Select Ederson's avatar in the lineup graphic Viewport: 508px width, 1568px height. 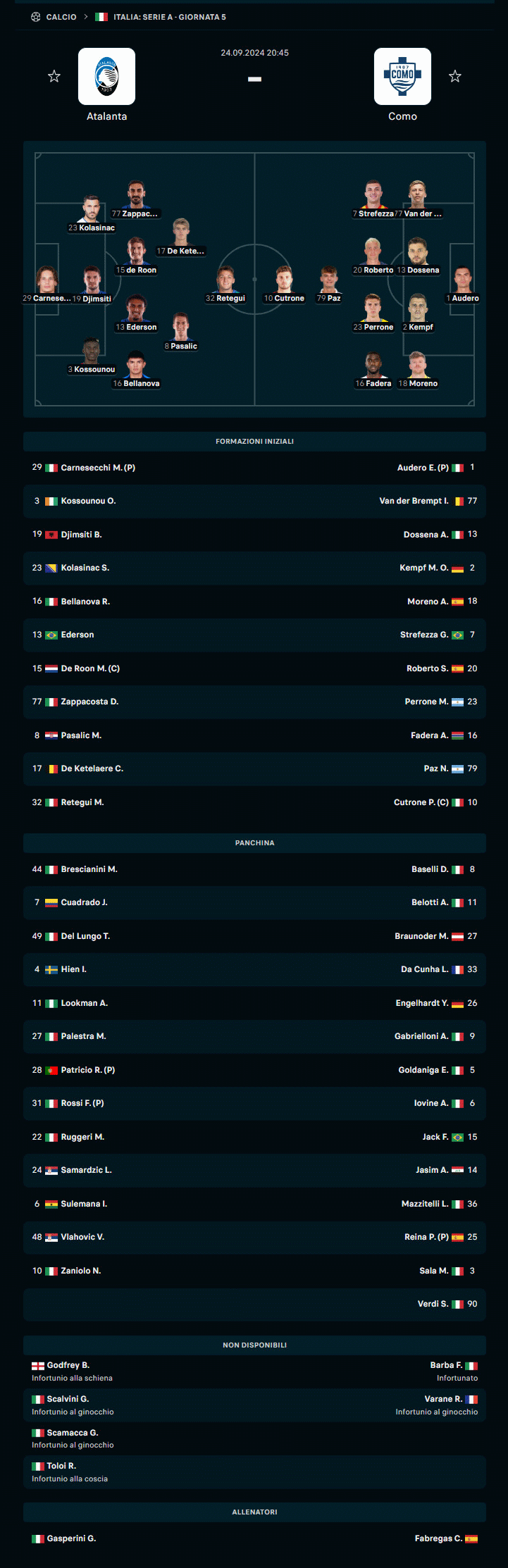coord(136,309)
